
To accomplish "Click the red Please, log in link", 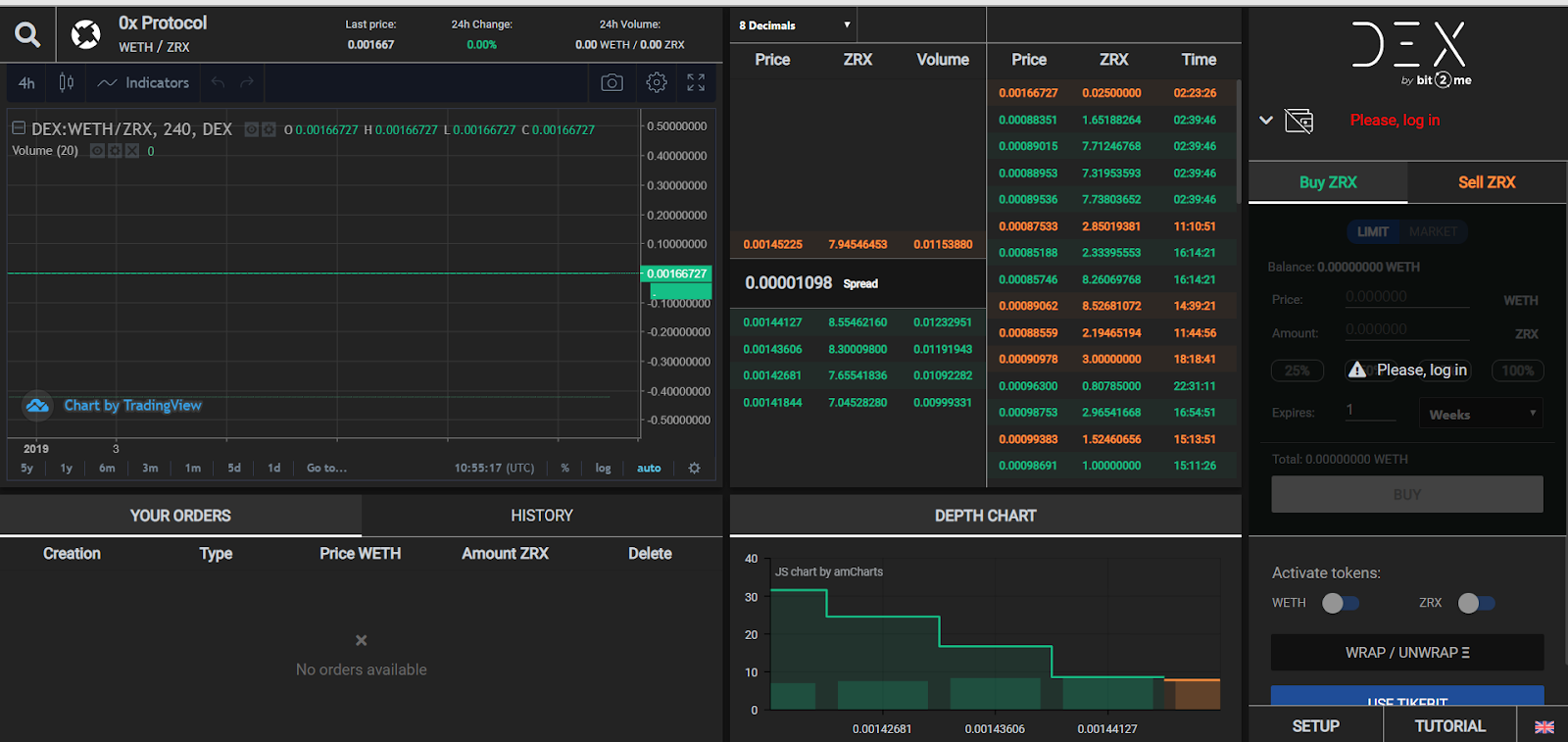I will click(1395, 120).
